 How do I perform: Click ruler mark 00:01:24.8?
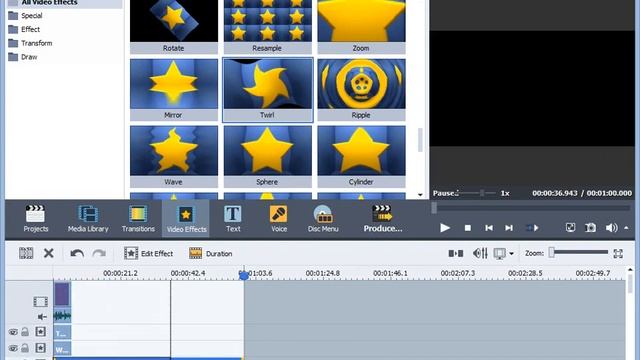(322, 273)
